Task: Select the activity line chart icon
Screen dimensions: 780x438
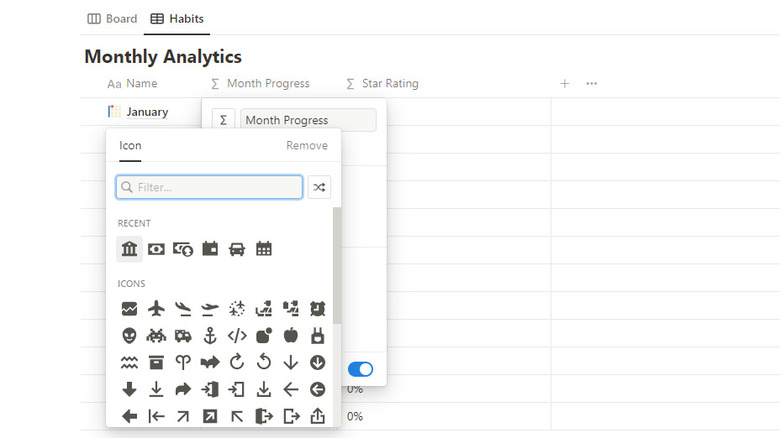Action: pos(129,309)
